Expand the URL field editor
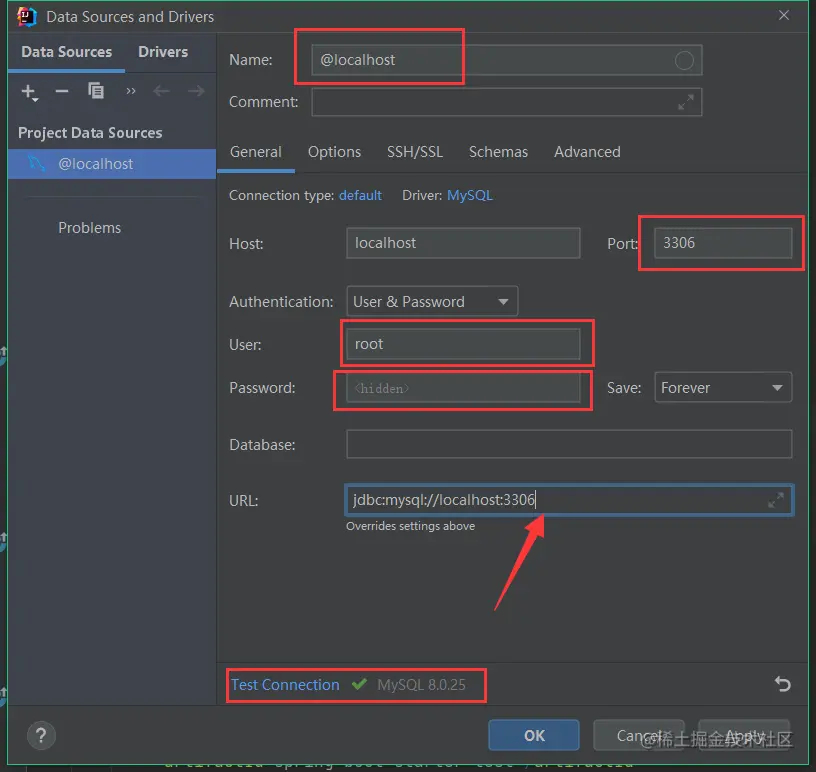This screenshot has width=816, height=772. [x=775, y=500]
